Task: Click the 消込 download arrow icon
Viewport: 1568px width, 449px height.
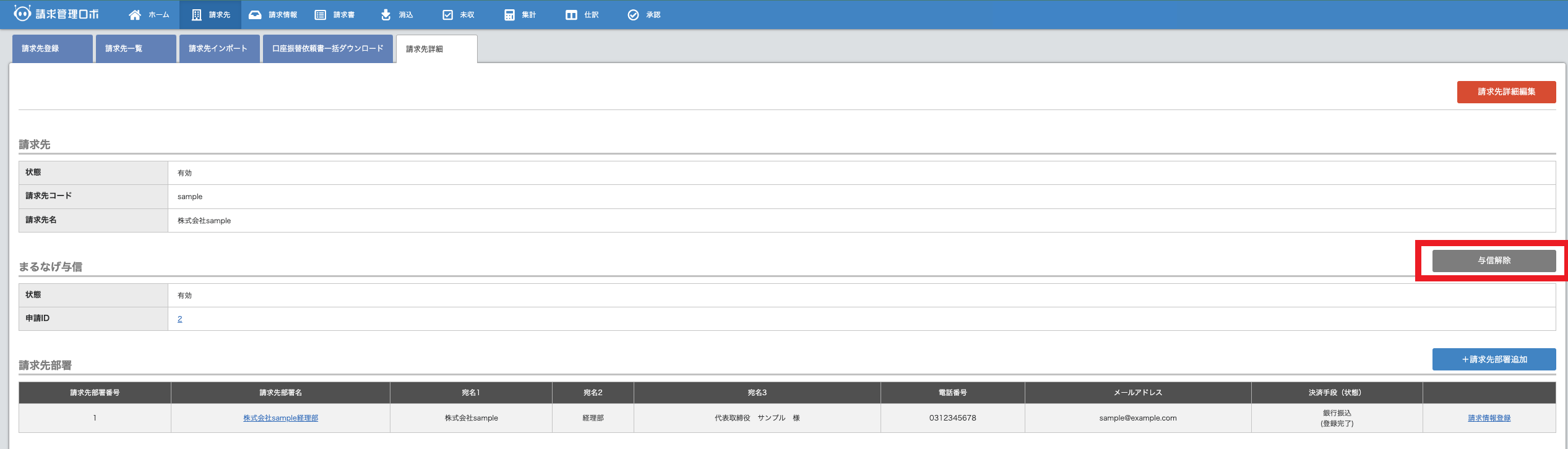Action: coord(386,15)
